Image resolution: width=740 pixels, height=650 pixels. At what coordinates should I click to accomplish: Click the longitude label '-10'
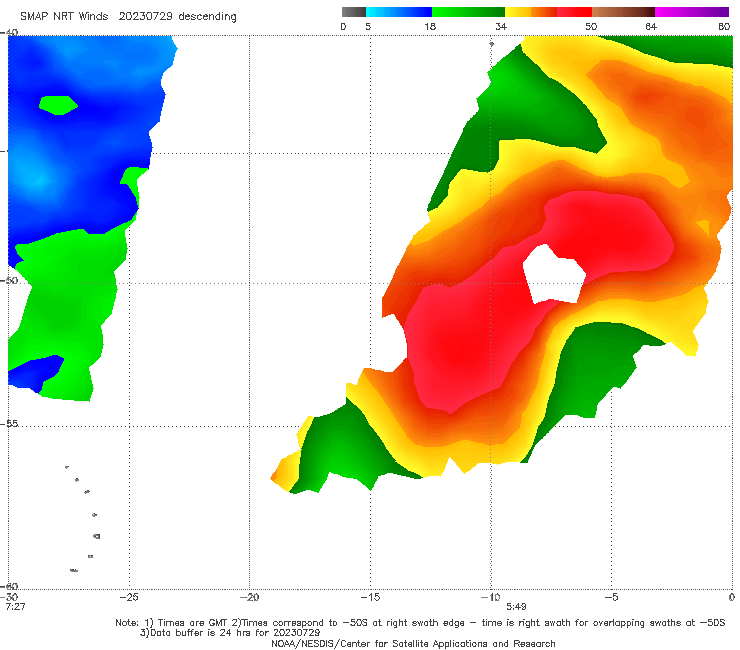[x=490, y=597]
